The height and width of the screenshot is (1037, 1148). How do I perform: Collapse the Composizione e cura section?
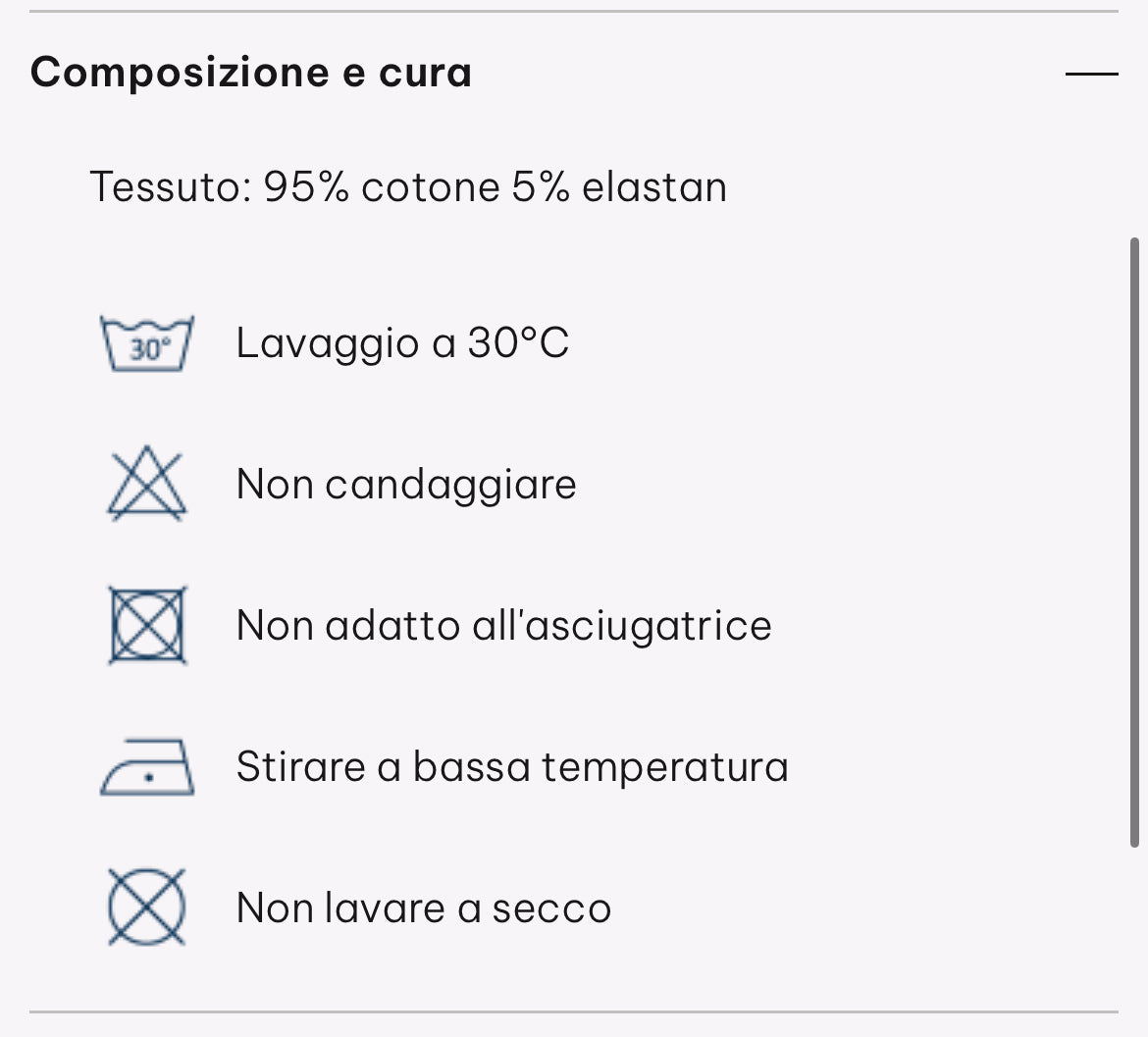(x=1091, y=74)
